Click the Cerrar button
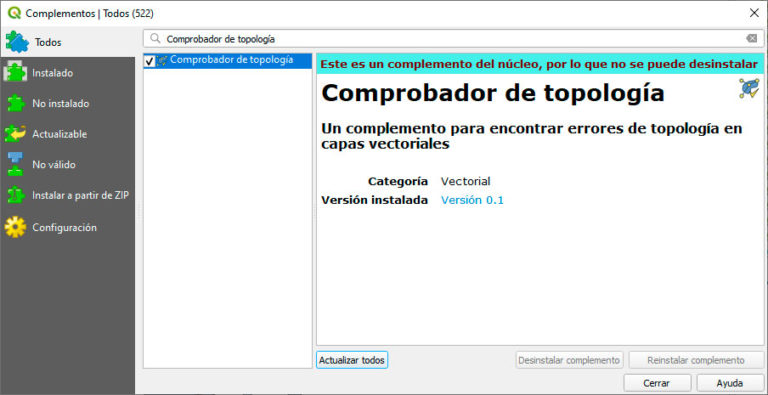768x395 pixels. click(x=657, y=383)
